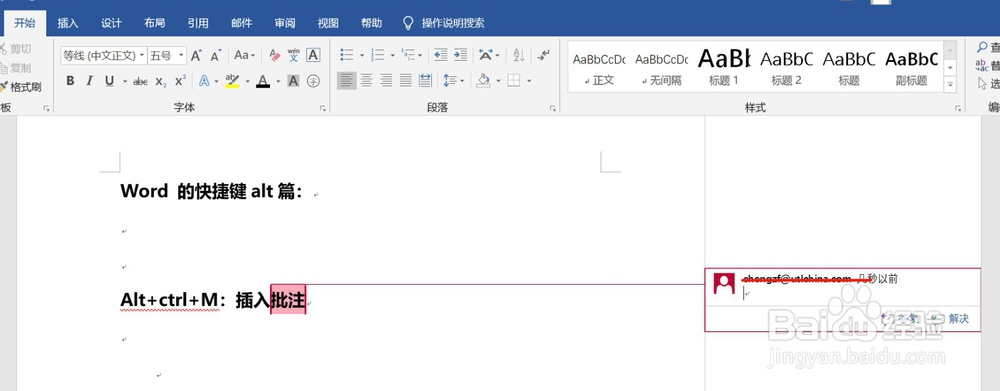Apply 标题 1 style
The height and width of the screenshot is (391, 1000).
pyautogui.click(x=724, y=67)
